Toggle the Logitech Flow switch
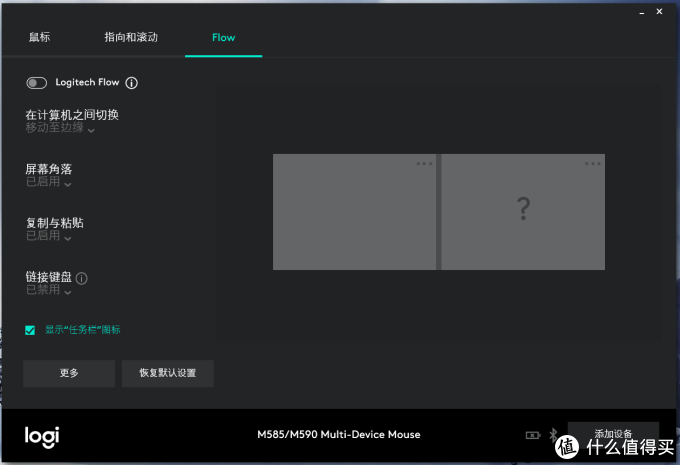The image size is (680, 465). coord(36,83)
